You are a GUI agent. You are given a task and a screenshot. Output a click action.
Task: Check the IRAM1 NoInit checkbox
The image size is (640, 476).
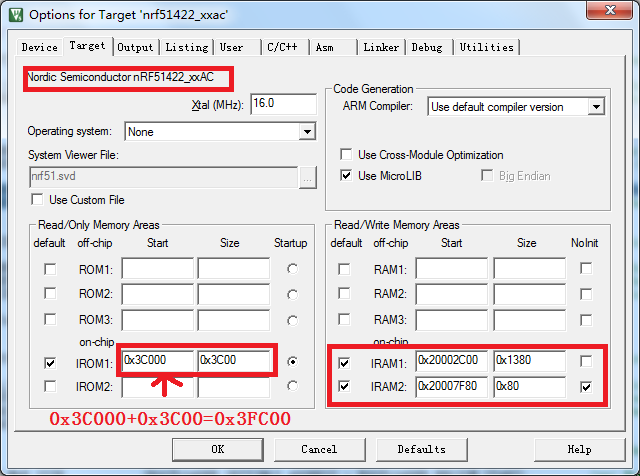tap(586, 361)
